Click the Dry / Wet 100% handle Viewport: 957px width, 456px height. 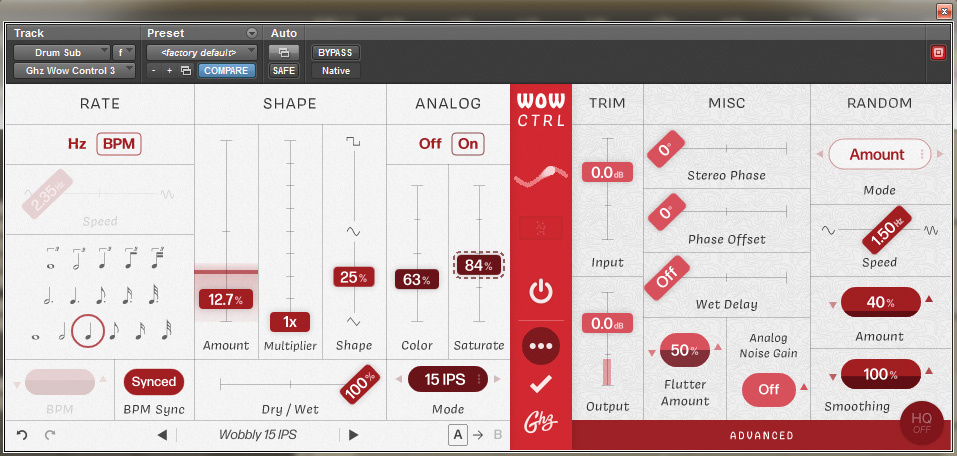359,384
